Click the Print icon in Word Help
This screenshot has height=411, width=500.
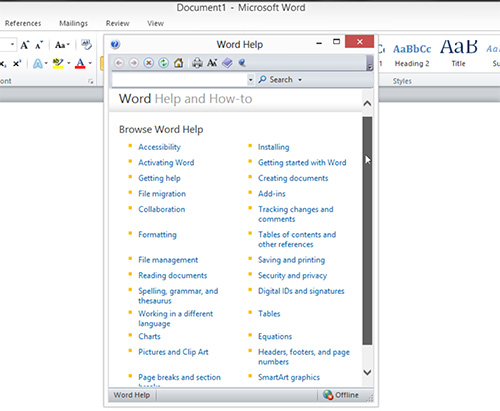[x=197, y=63]
